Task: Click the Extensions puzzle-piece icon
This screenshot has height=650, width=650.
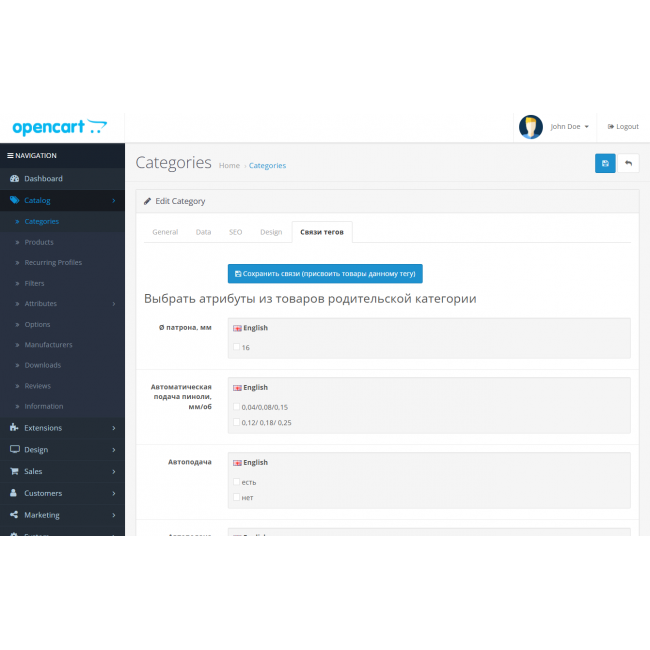Action: pyautogui.click(x=14, y=428)
